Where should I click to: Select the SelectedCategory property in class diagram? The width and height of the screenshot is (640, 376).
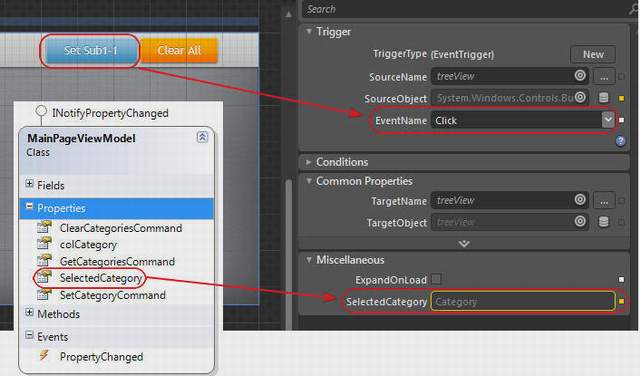pyautogui.click(x=100, y=278)
